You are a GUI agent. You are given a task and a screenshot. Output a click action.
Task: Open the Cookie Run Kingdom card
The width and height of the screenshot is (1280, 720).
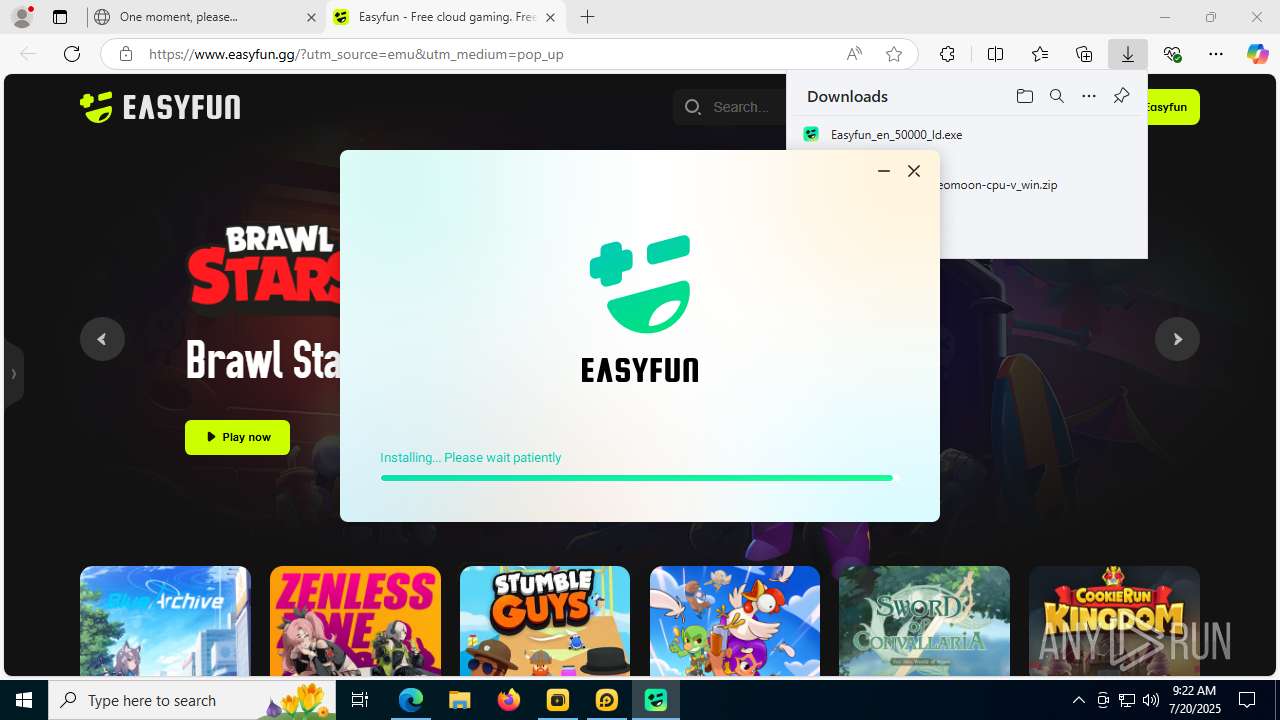click(1114, 621)
